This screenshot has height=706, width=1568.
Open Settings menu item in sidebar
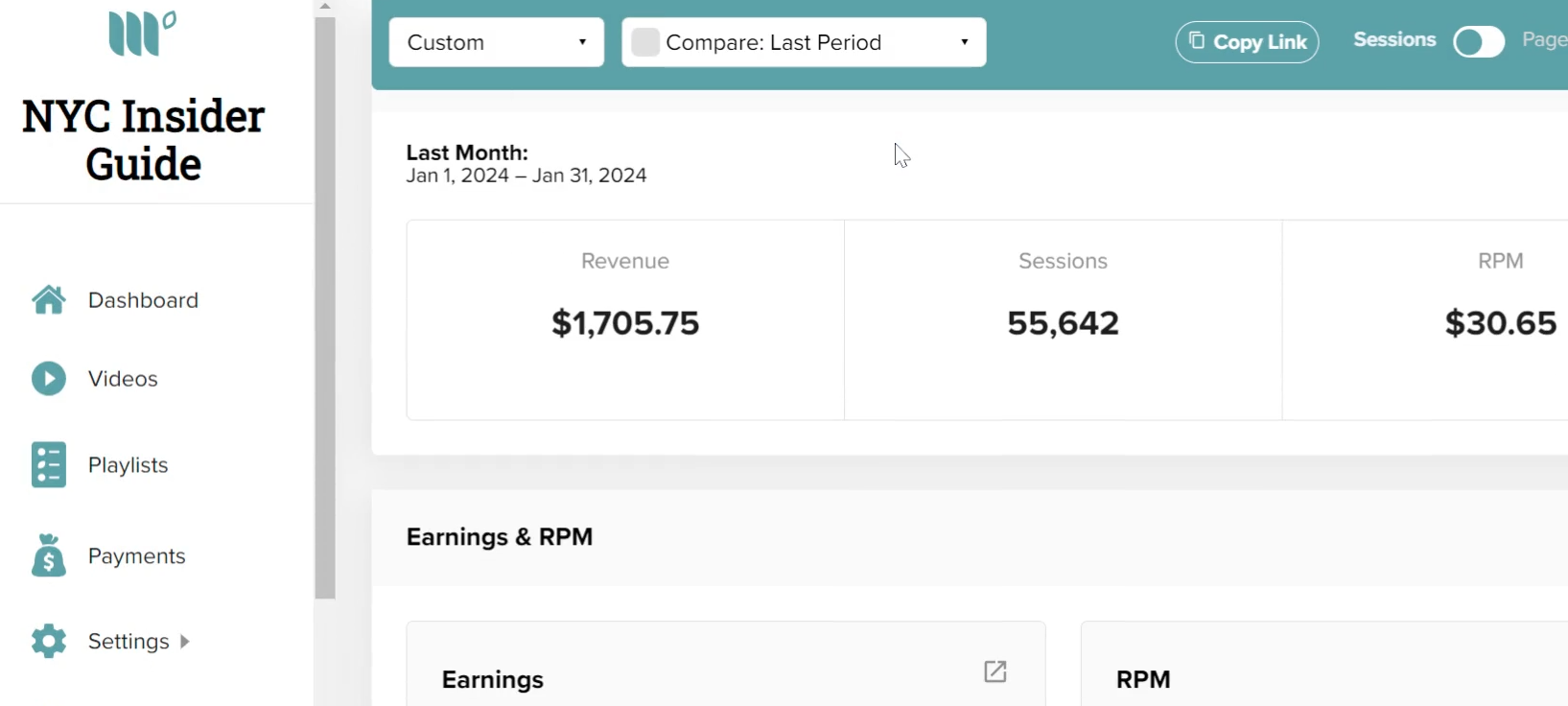[129, 641]
